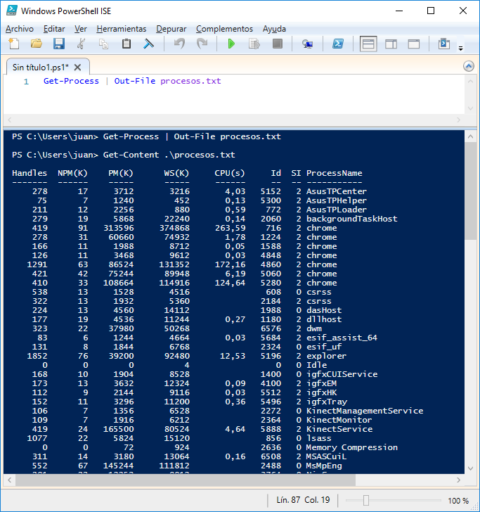Click the console scroll left arrow
The height and width of the screenshot is (512, 480).
coord(10,480)
